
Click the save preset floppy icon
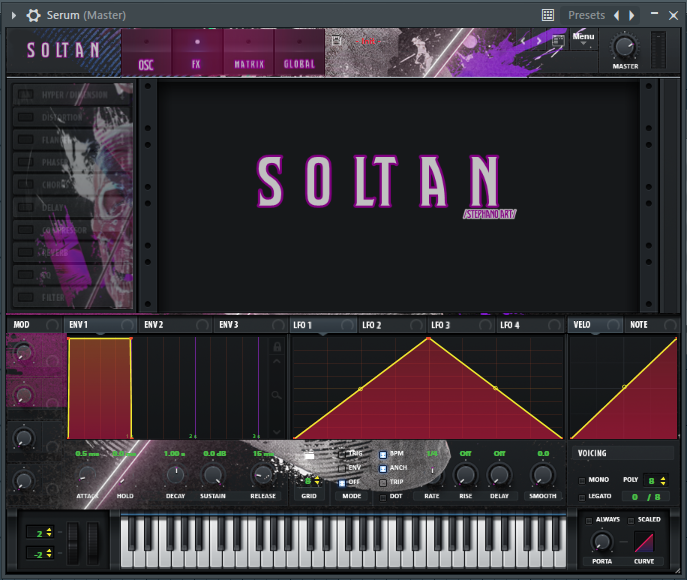click(x=336, y=40)
